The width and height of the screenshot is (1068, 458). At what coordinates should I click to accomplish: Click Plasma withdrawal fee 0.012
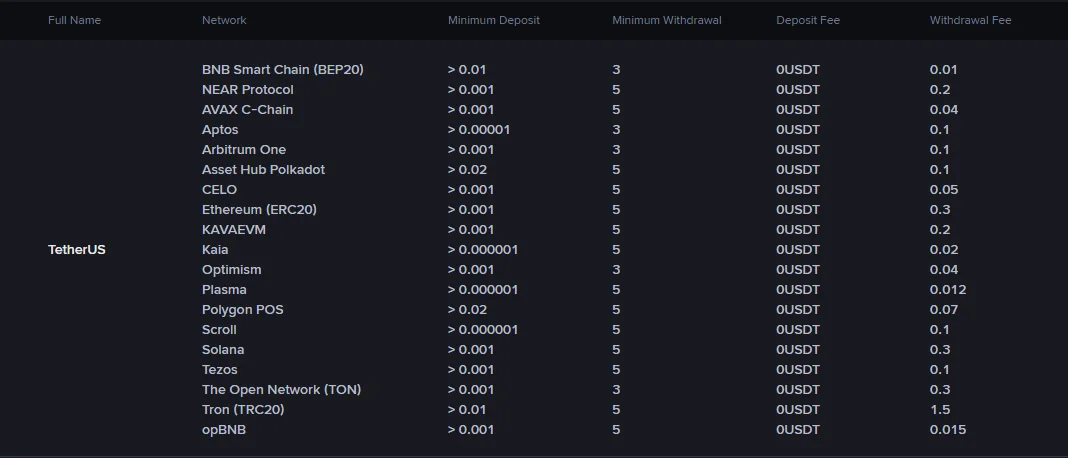point(948,290)
